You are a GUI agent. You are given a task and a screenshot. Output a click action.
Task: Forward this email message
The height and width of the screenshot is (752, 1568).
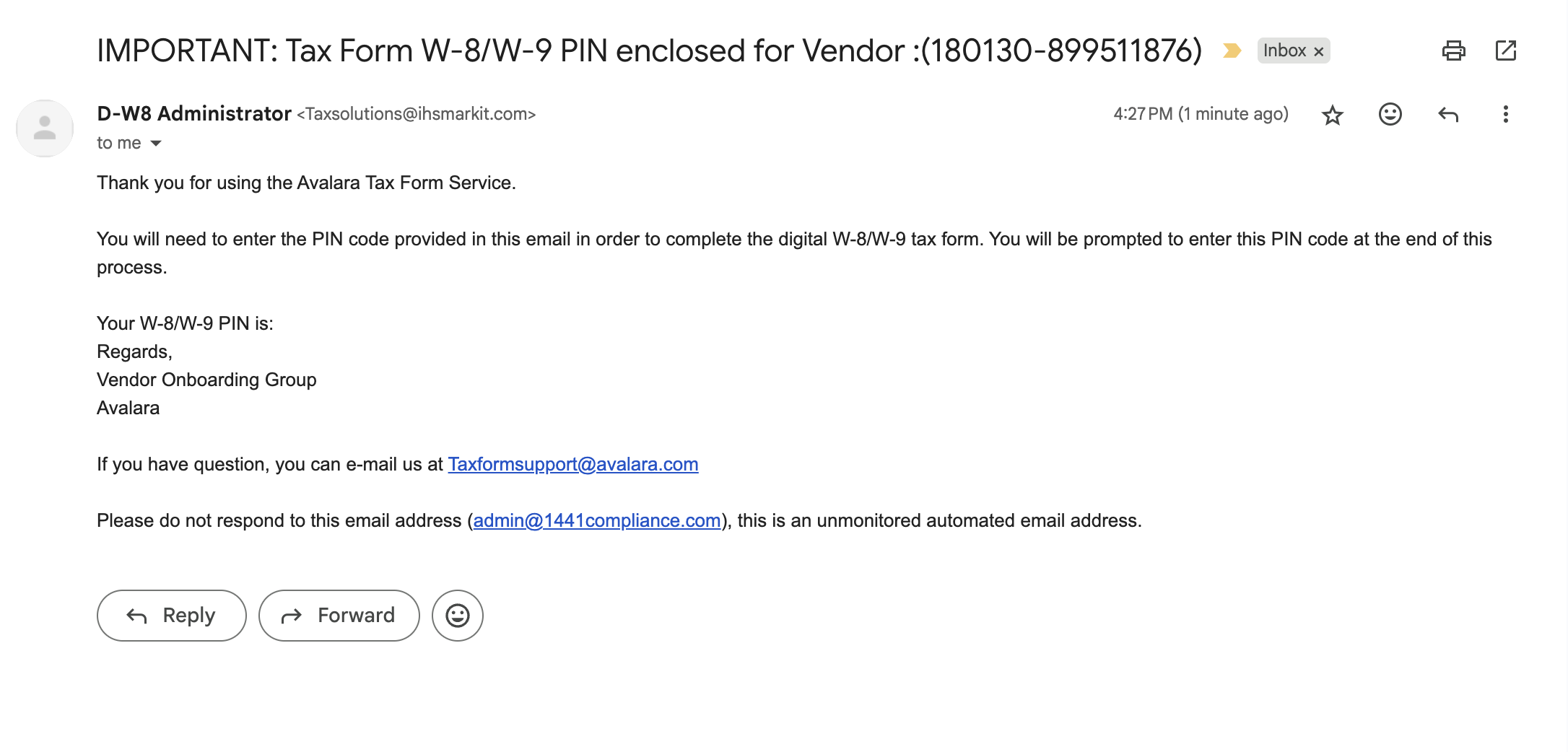(x=339, y=616)
